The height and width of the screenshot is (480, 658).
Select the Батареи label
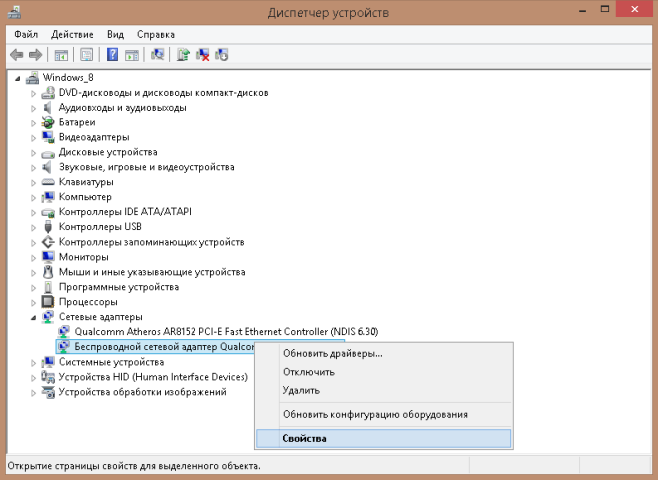click(77, 123)
